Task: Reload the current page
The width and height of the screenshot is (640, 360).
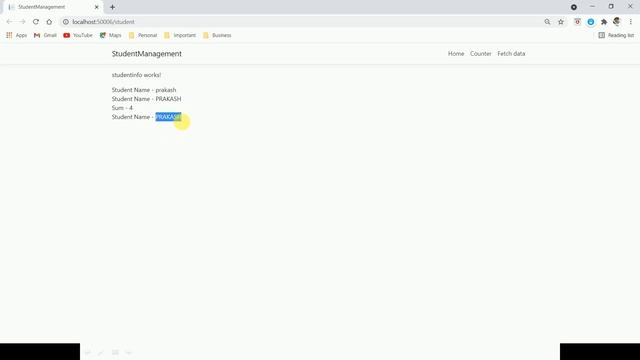Action: click(x=36, y=22)
